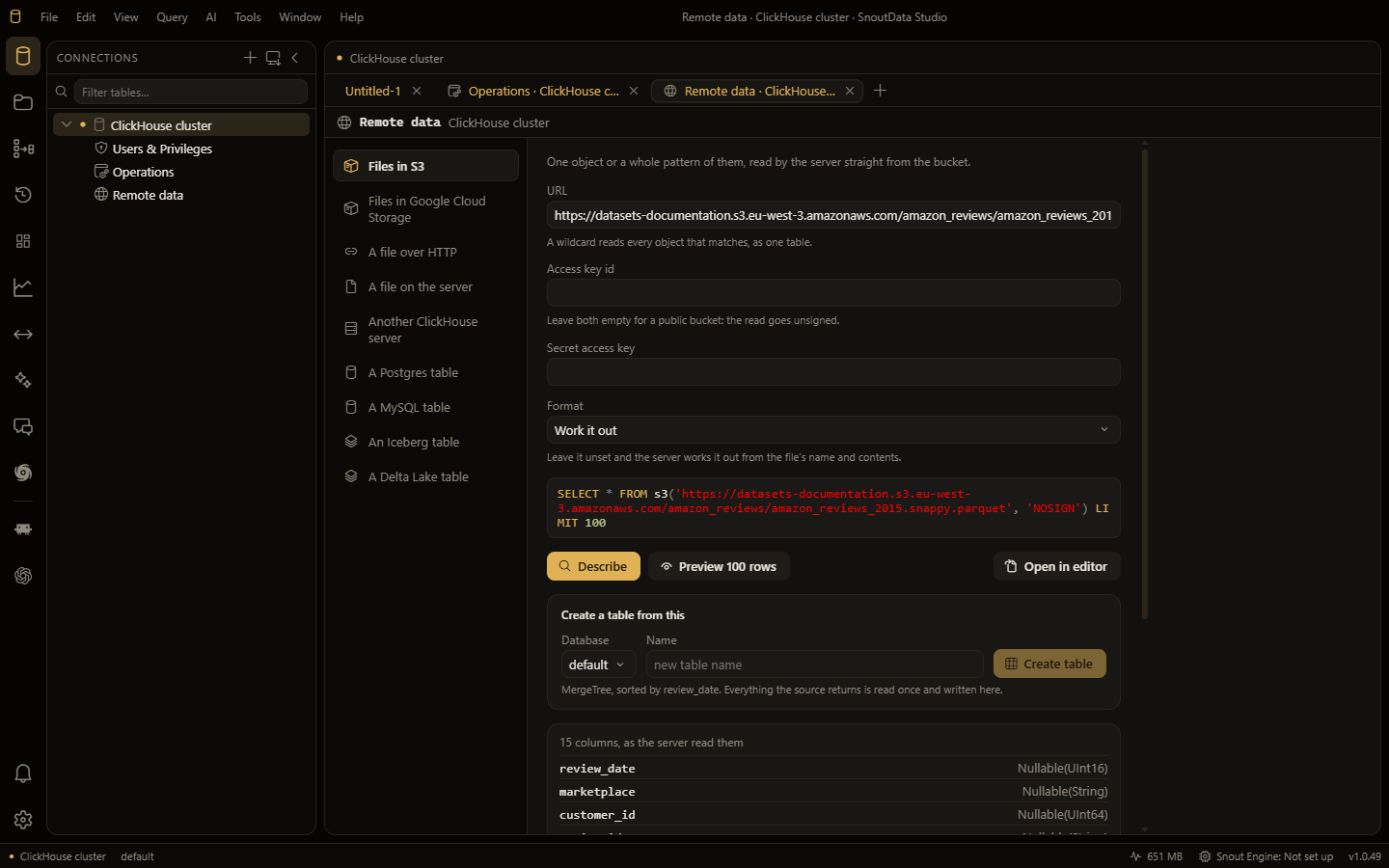Close the Operations · ClickHouse tab
Screen dimensions: 1389x868
(x=634, y=91)
